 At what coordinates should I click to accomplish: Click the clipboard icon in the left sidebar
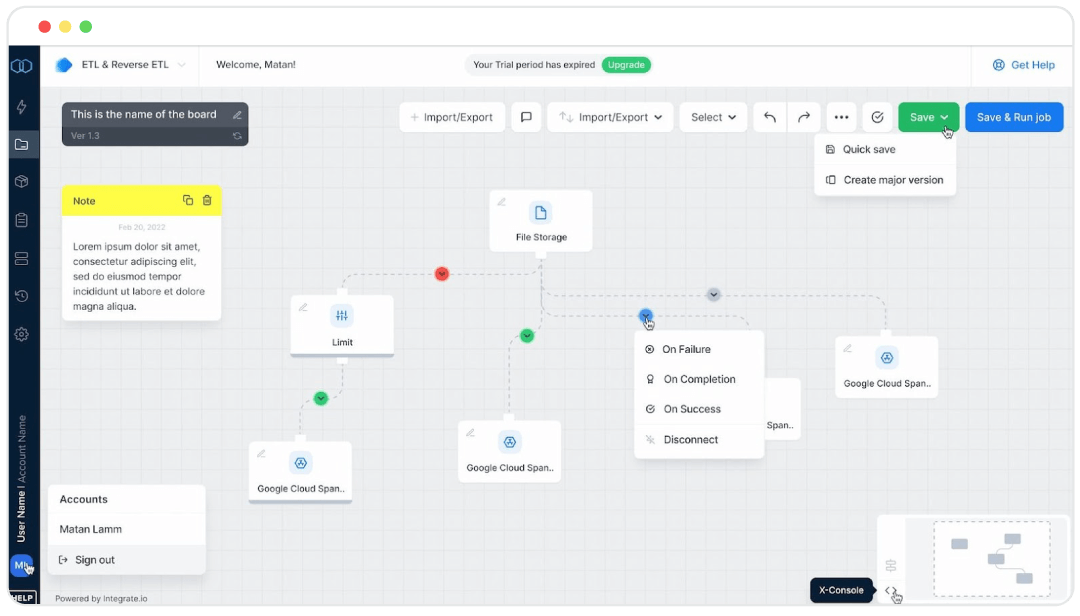click(x=22, y=220)
